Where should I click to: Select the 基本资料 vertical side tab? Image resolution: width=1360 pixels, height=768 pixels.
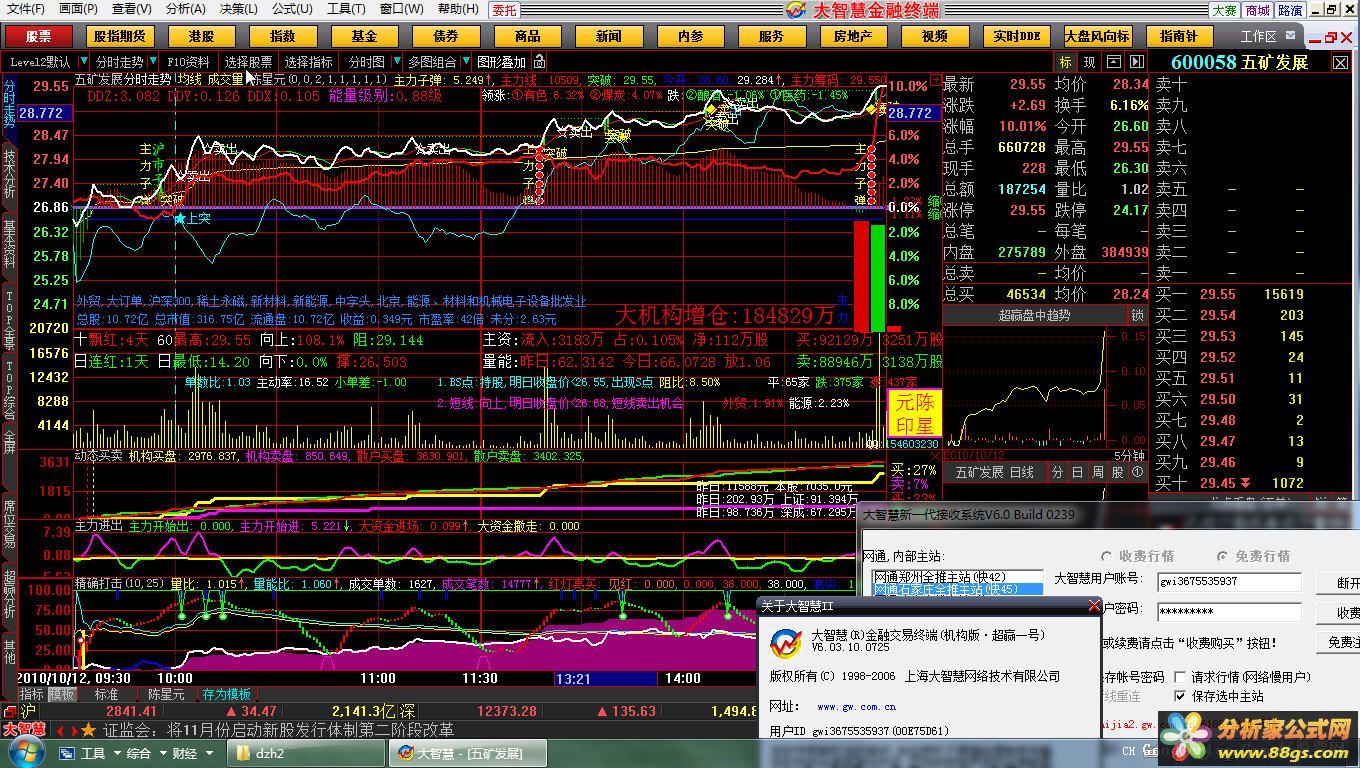tap(9, 244)
